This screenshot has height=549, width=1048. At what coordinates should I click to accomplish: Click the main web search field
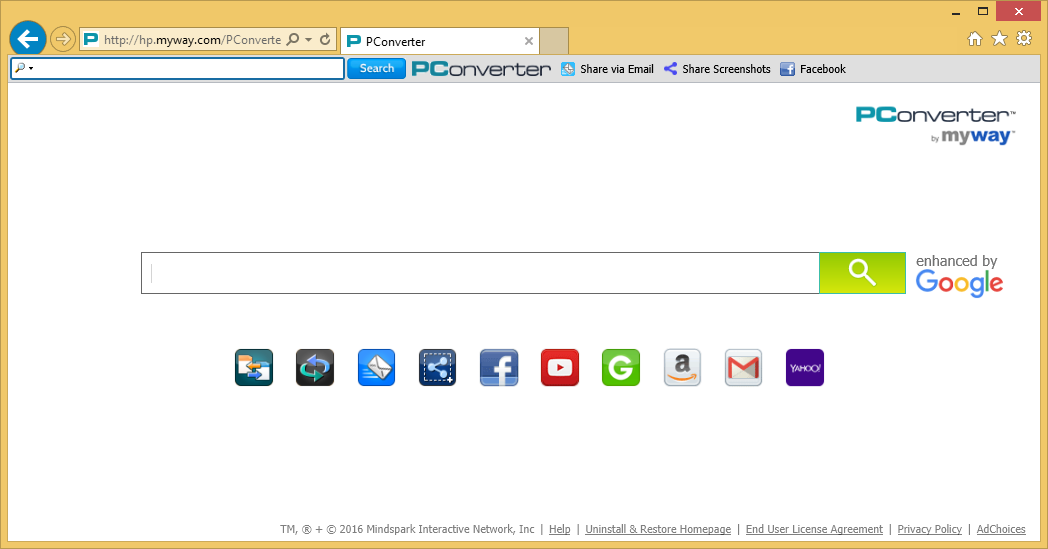click(480, 273)
